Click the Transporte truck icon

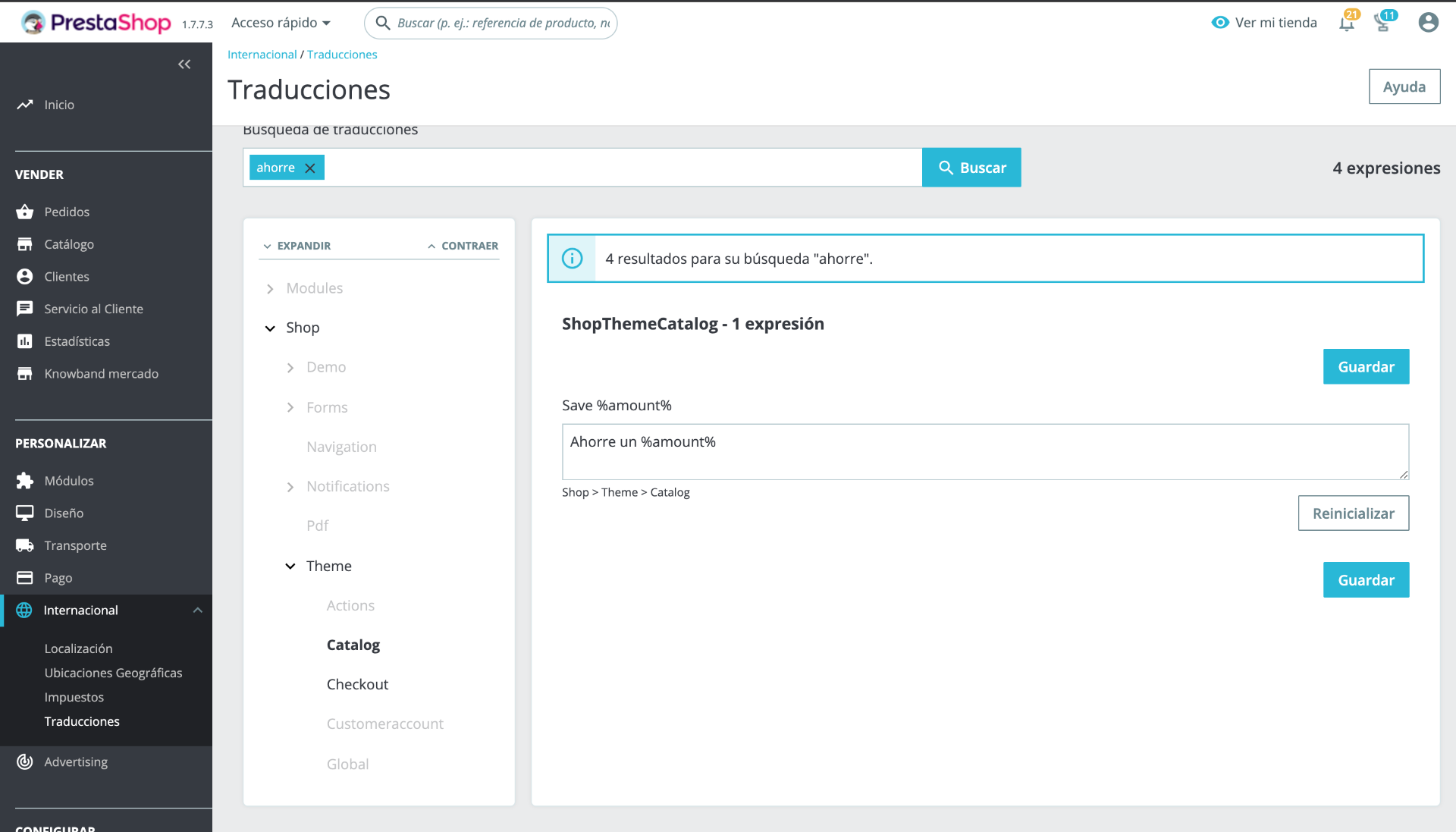[25, 545]
